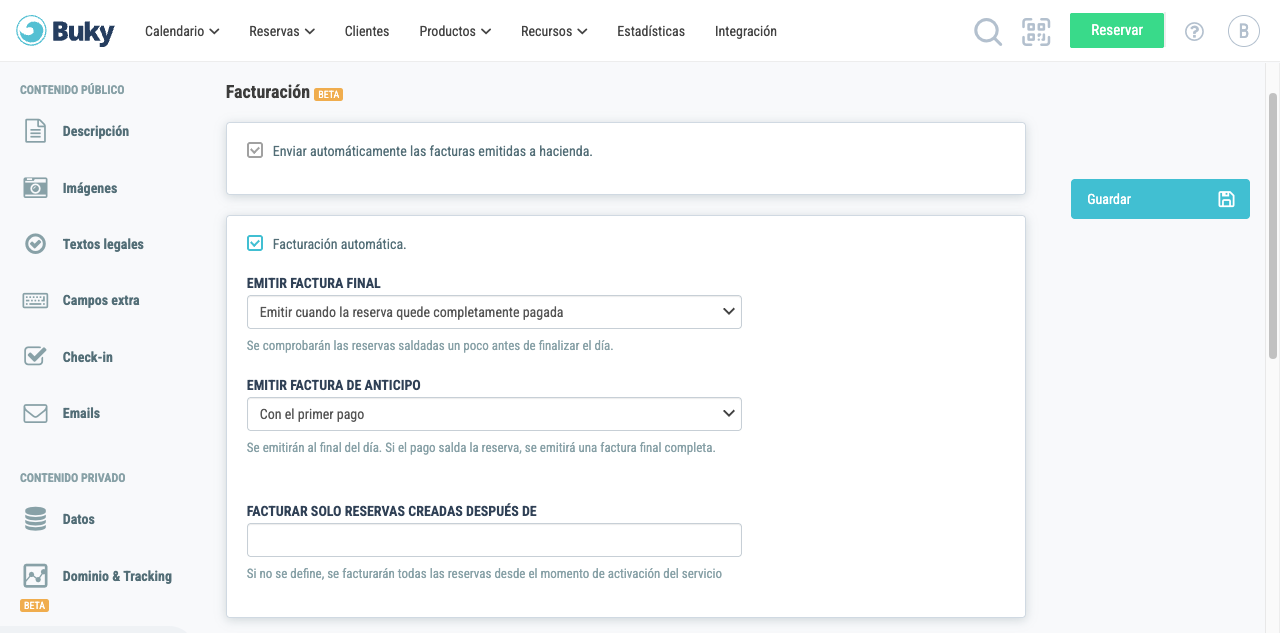The height and width of the screenshot is (633, 1280).
Task: Click the Check-in checkbox icon
Action: click(35, 356)
